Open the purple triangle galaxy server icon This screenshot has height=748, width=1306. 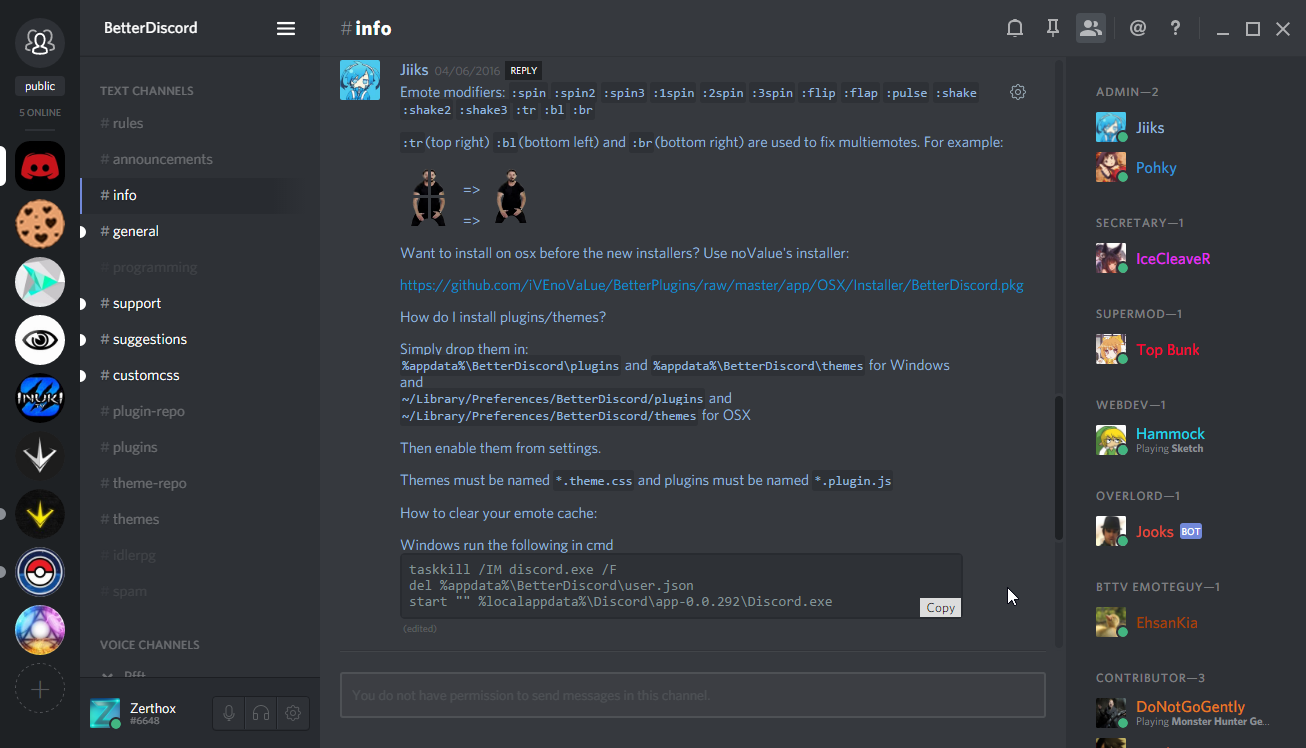coord(40,630)
